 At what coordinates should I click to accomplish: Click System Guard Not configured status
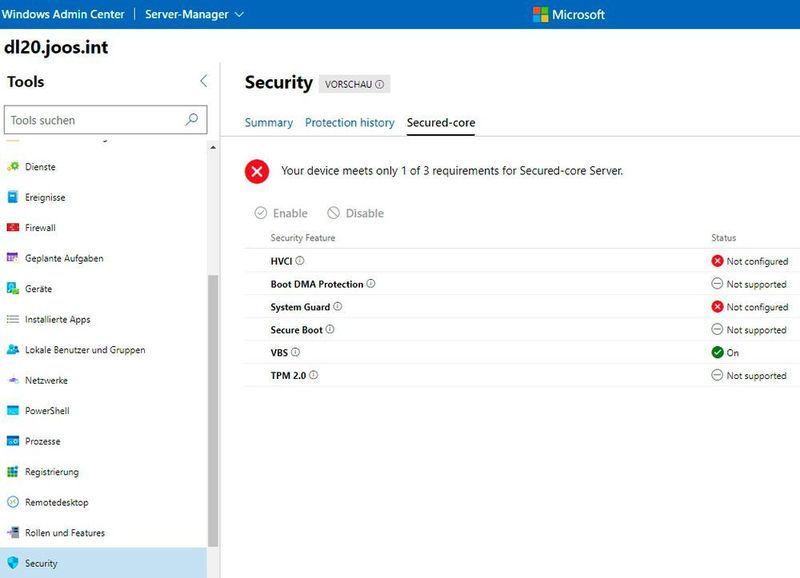[749, 307]
